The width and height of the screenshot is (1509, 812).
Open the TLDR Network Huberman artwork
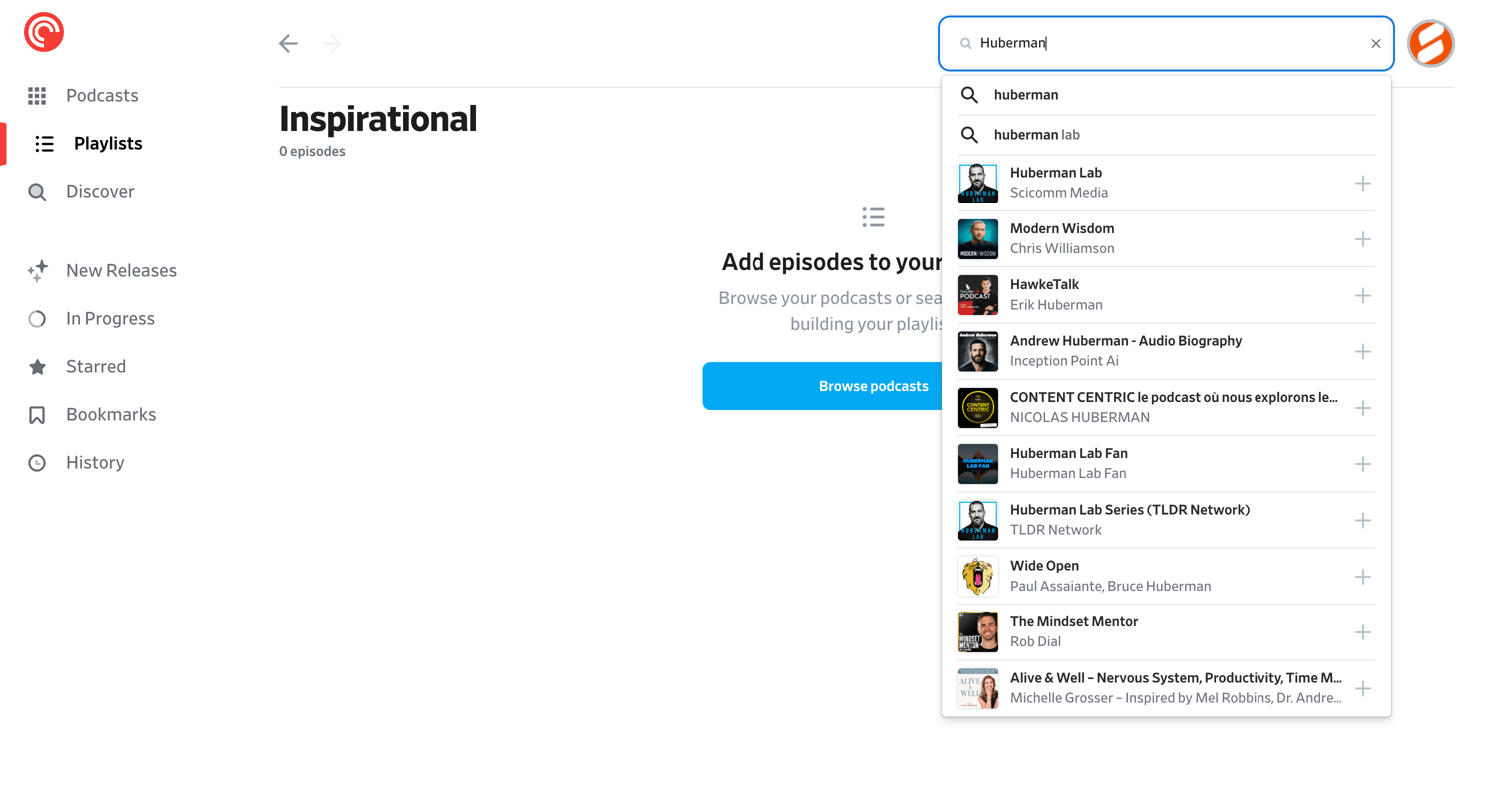(978, 521)
